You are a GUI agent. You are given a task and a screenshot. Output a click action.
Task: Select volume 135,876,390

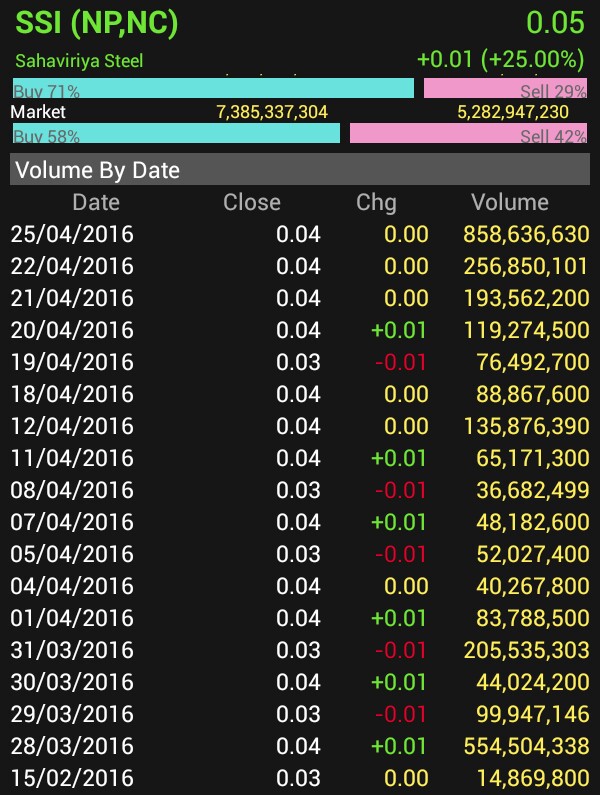[x=526, y=426]
